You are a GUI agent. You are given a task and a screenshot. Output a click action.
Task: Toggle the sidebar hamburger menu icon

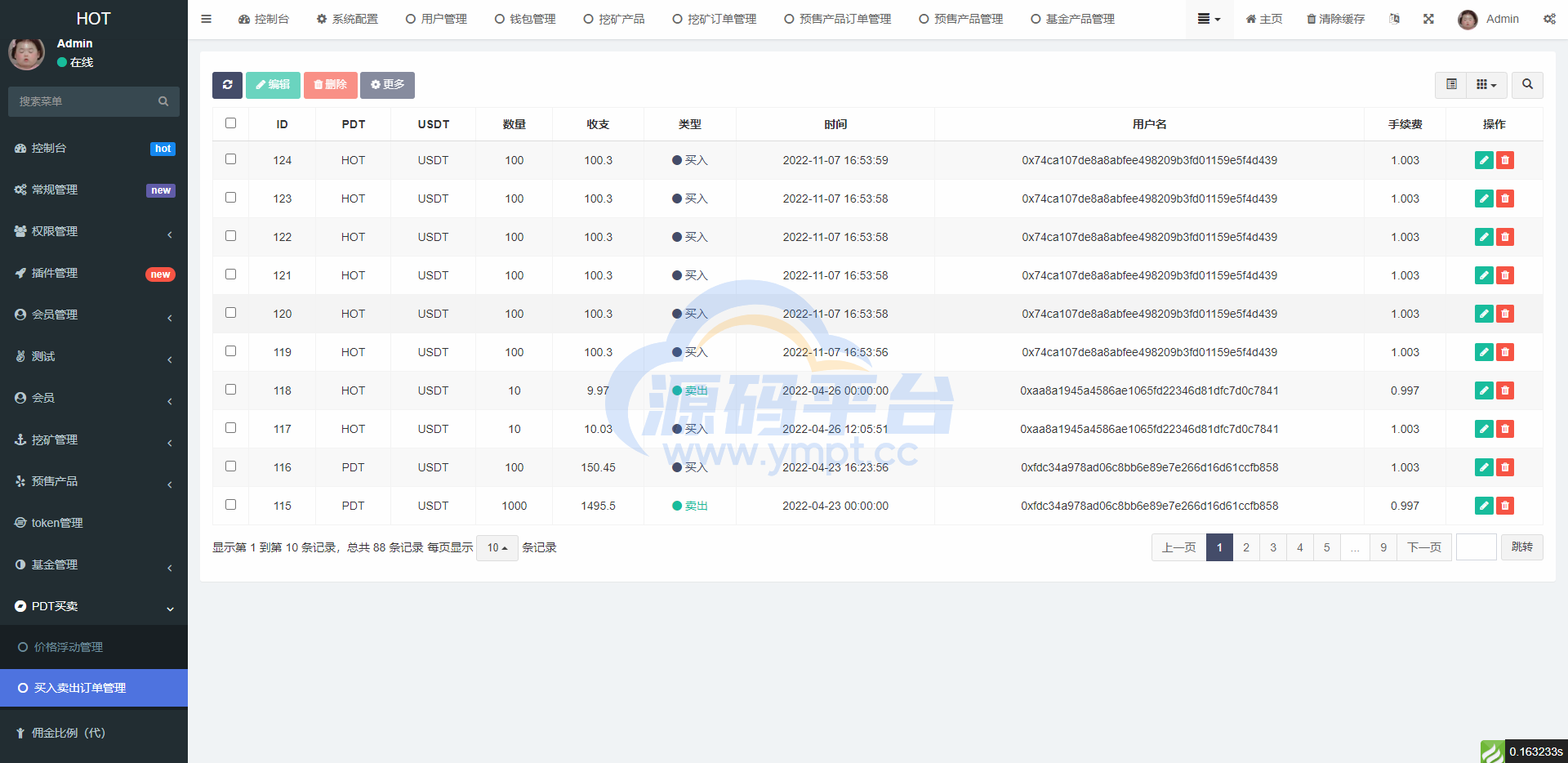point(207,19)
